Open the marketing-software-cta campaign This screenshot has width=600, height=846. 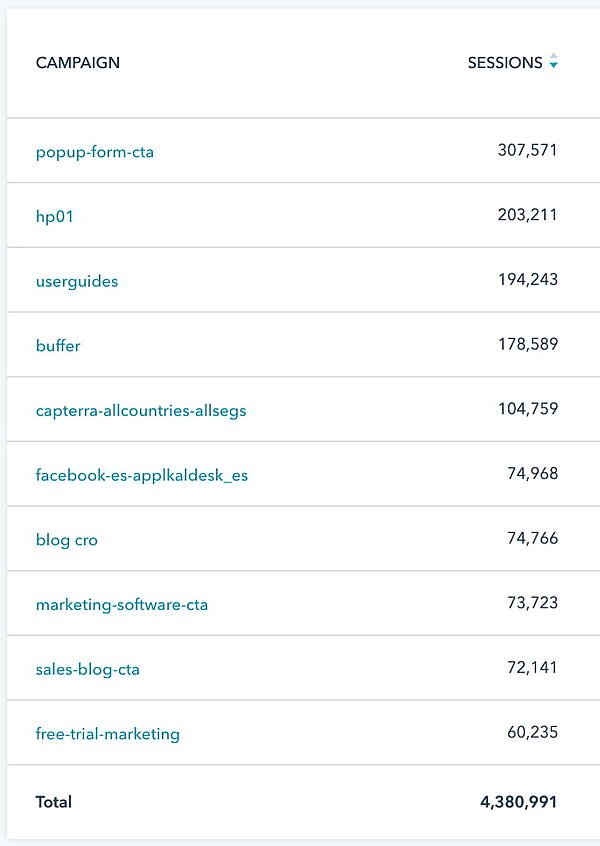click(x=122, y=604)
